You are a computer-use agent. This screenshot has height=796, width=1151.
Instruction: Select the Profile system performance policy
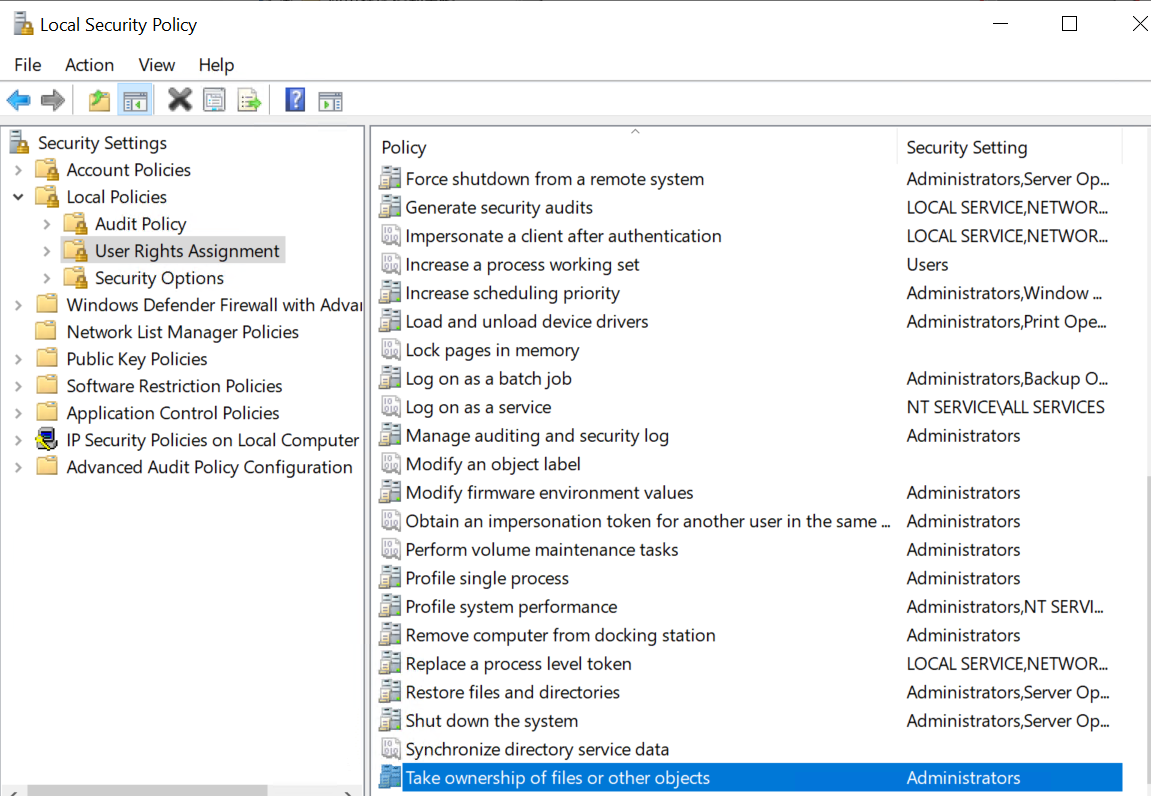tap(511, 607)
